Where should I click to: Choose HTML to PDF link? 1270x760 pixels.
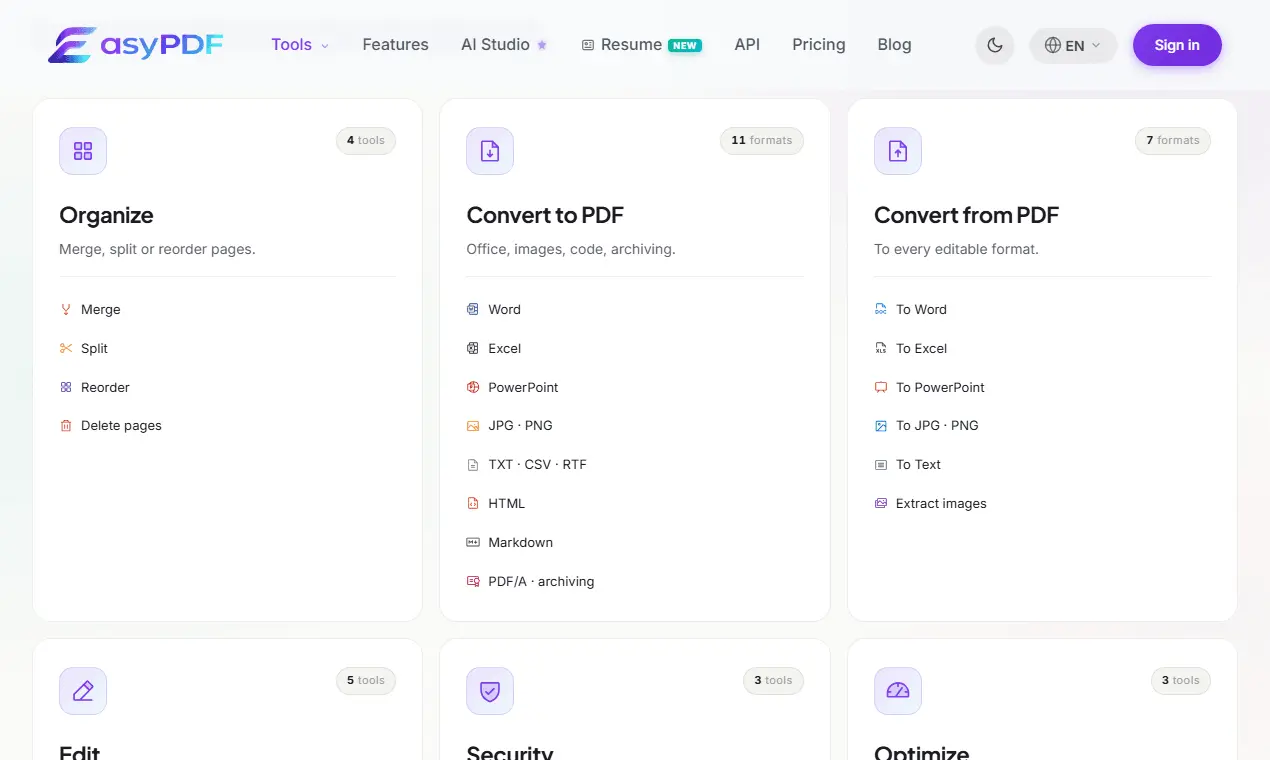506,503
